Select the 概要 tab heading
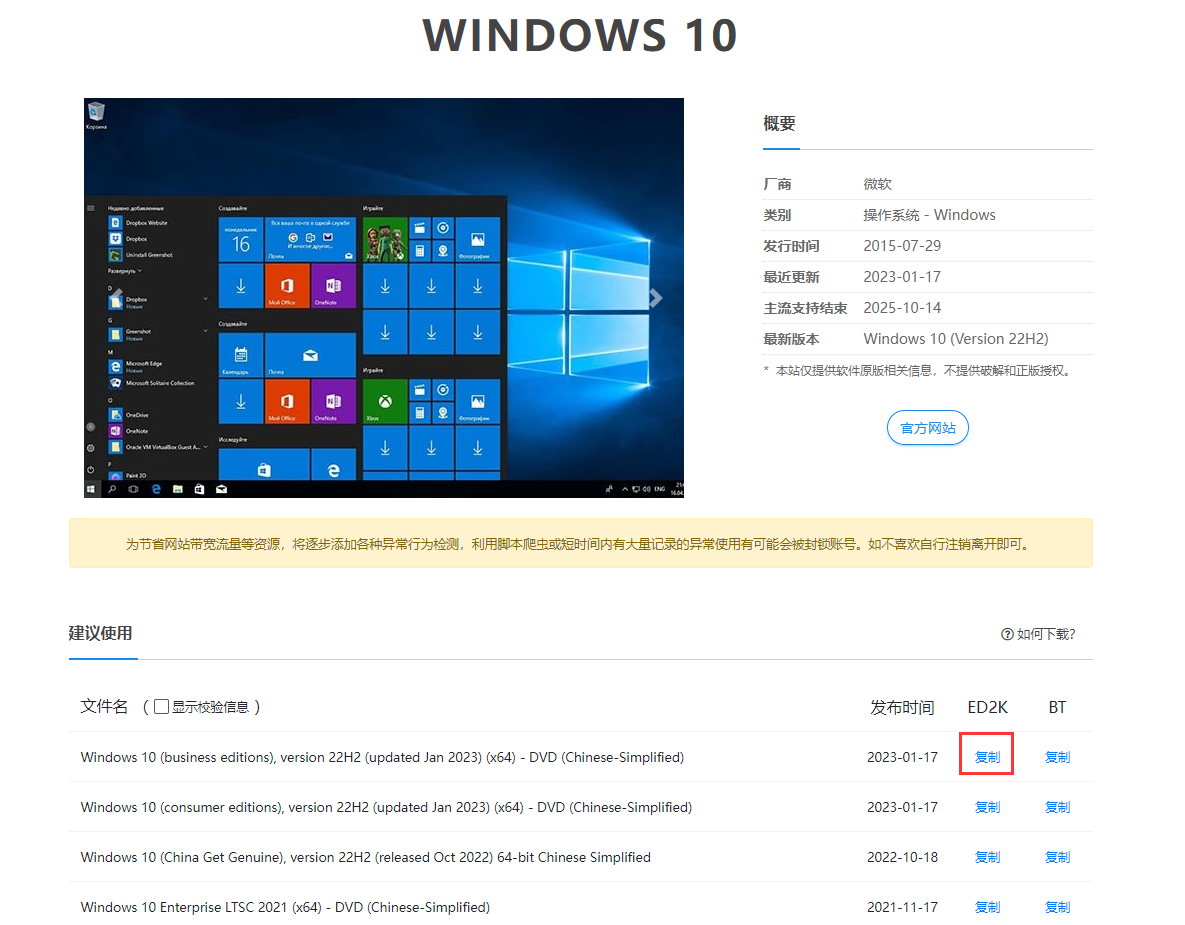The height and width of the screenshot is (925, 1185). point(779,123)
